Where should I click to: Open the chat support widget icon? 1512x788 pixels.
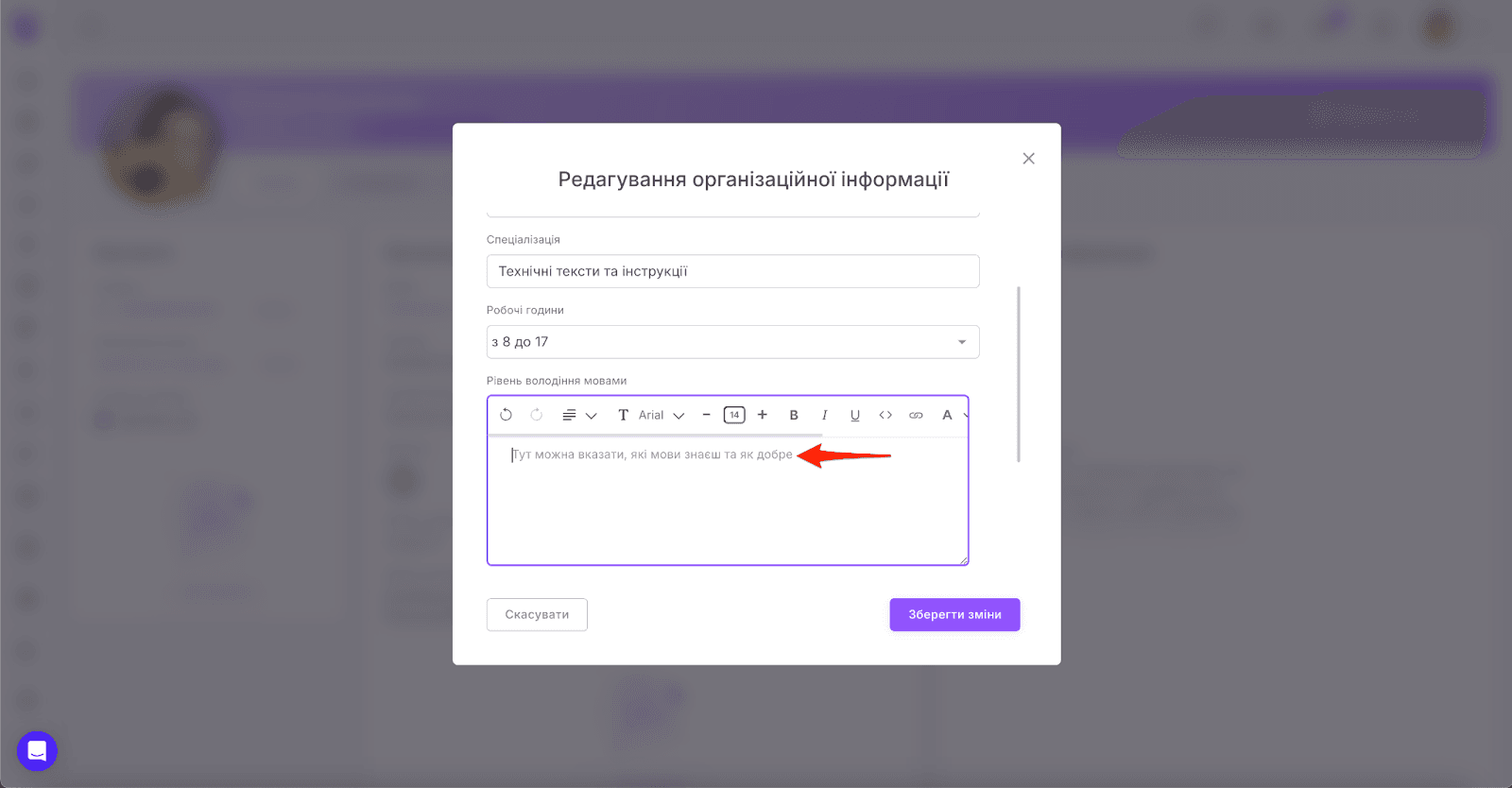click(x=37, y=751)
